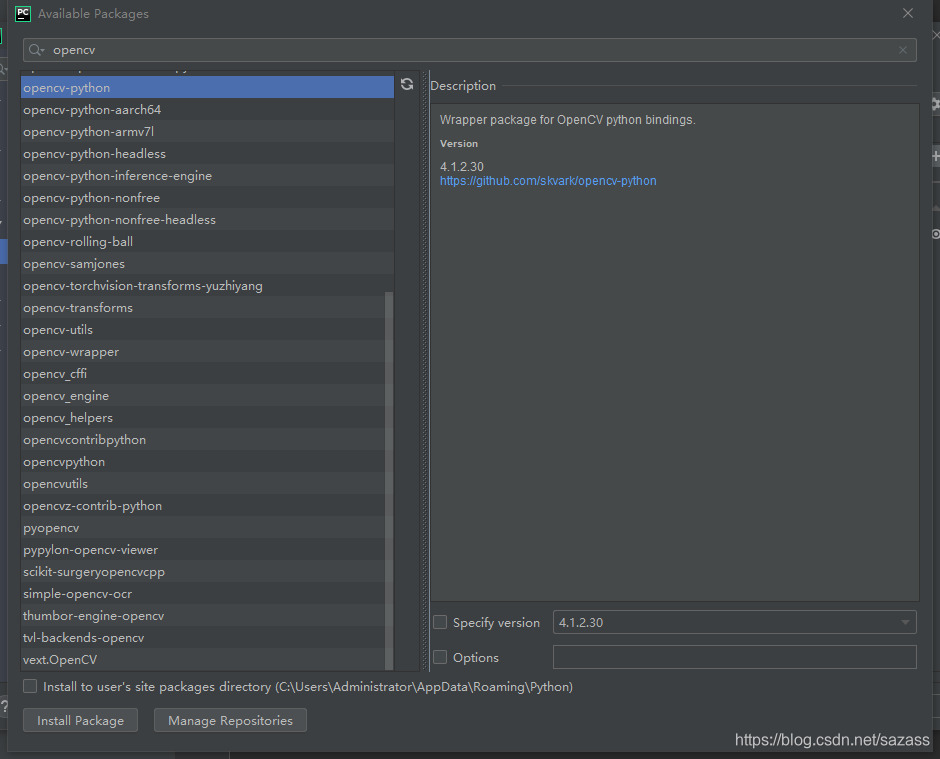The width and height of the screenshot is (940, 759).
Task: Select simple-opencv-ocr package
Action: [x=203, y=594]
